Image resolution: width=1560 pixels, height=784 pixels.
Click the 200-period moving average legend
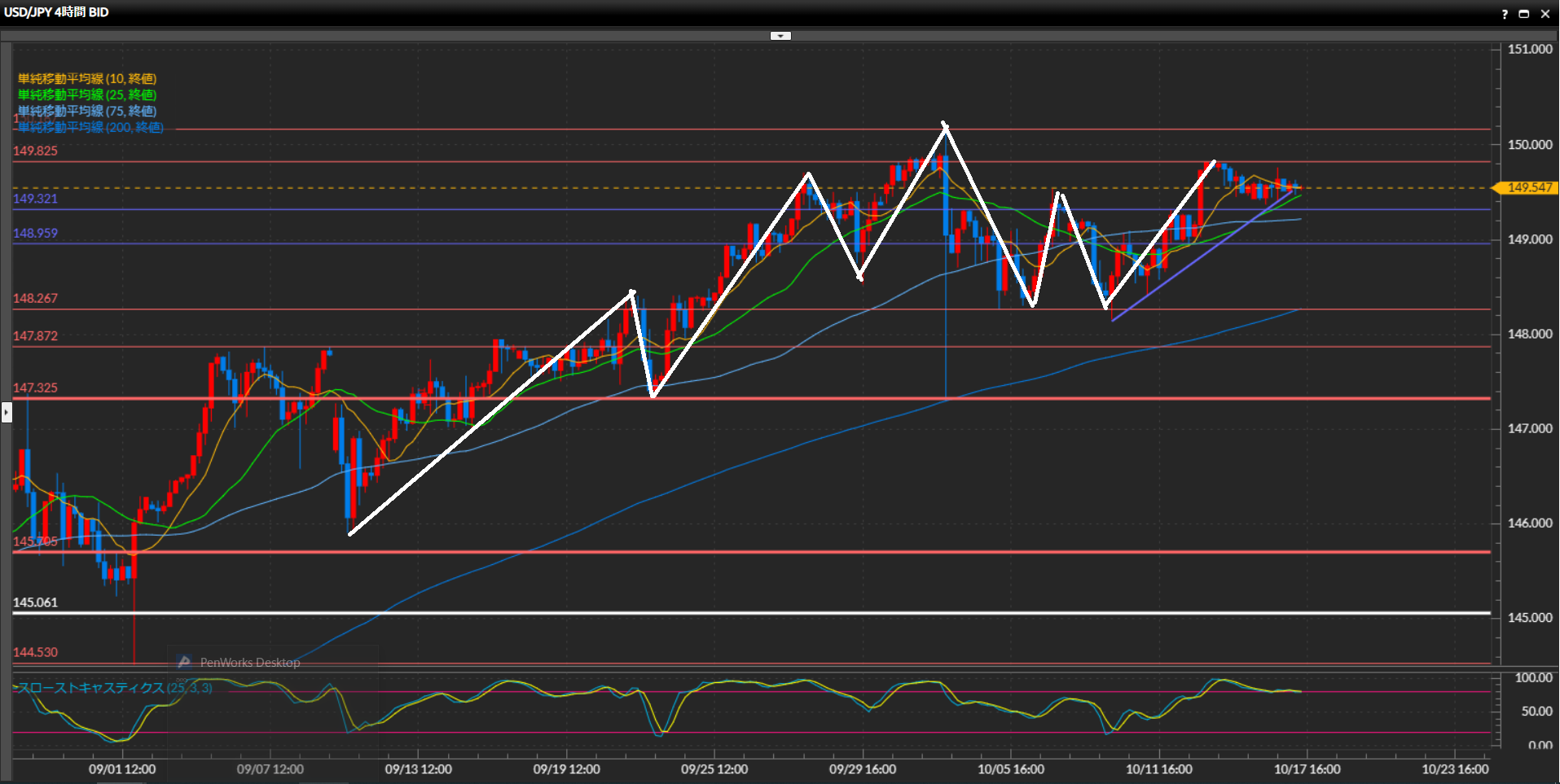click(x=90, y=128)
